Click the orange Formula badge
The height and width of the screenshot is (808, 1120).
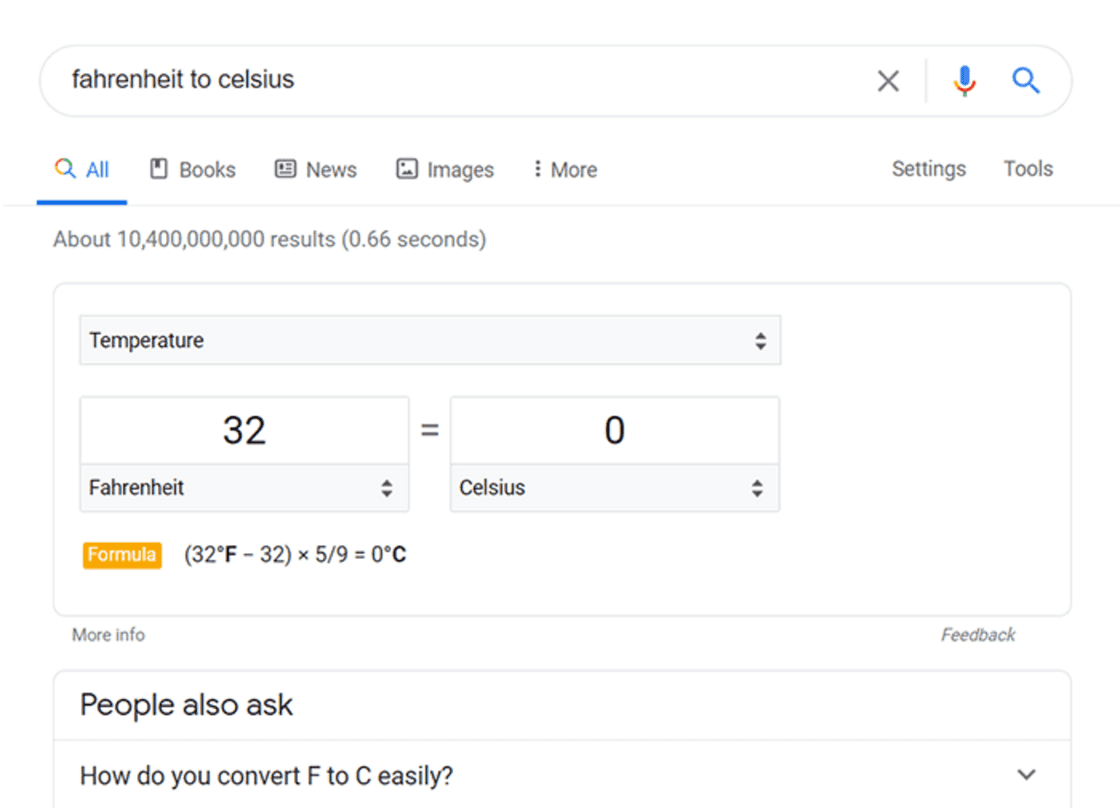tap(122, 554)
